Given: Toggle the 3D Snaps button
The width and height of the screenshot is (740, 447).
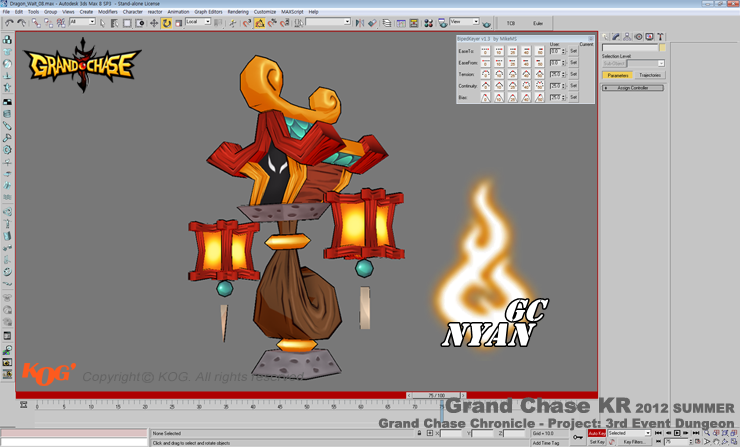Looking at the screenshot, I should pos(247,23).
